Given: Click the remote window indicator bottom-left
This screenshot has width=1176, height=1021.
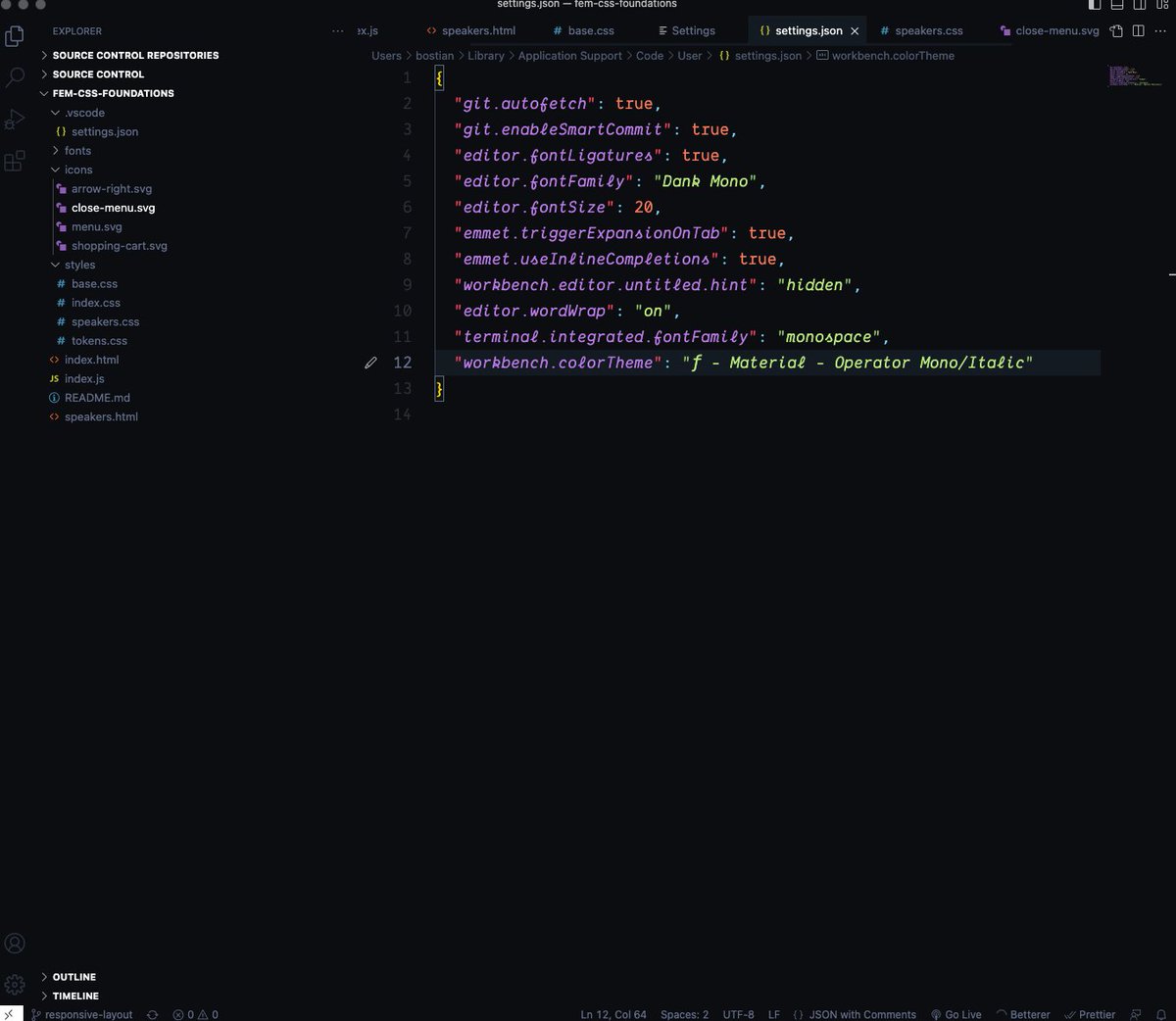Looking at the screenshot, I should pyautogui.click(x=8, y=1014).
